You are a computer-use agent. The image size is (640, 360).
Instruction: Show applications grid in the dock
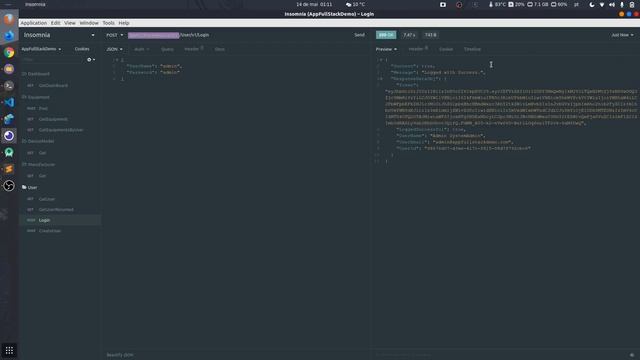point(9,350)
